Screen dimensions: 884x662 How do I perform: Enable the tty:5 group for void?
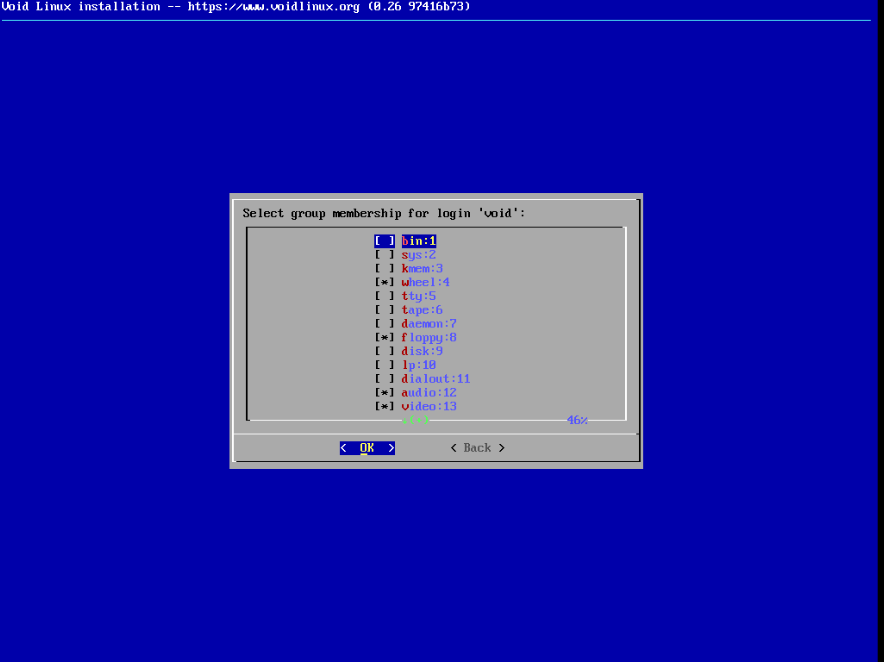pos(384,295)
